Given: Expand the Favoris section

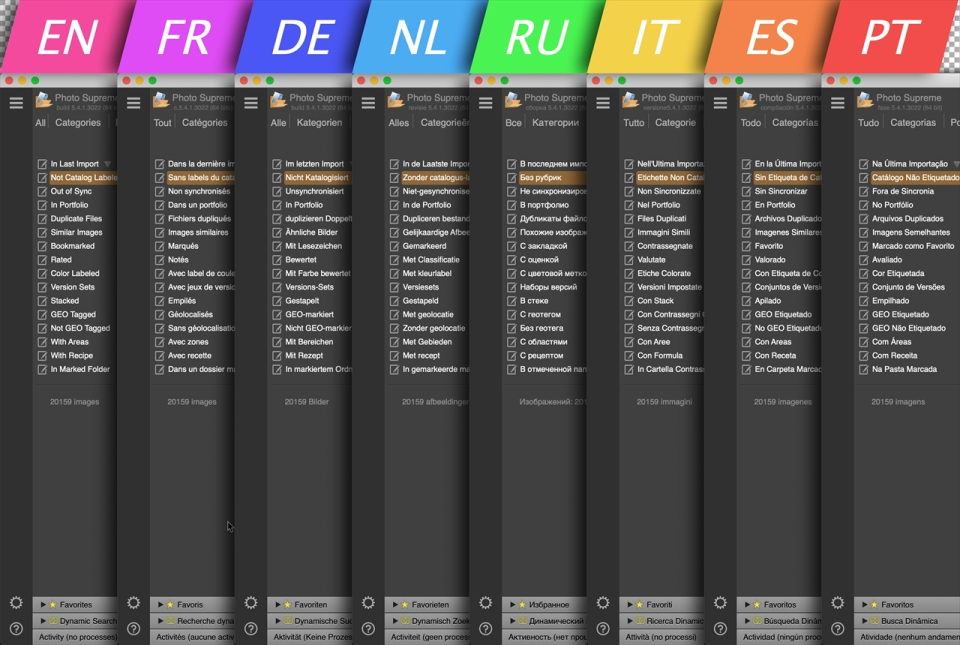Looking at the screenshot, I should coord(160,605).
